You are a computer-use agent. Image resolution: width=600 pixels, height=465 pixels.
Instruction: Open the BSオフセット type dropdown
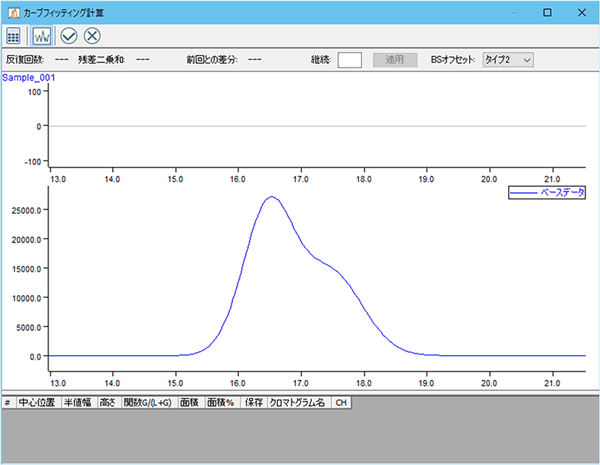(x=507, y=60)
